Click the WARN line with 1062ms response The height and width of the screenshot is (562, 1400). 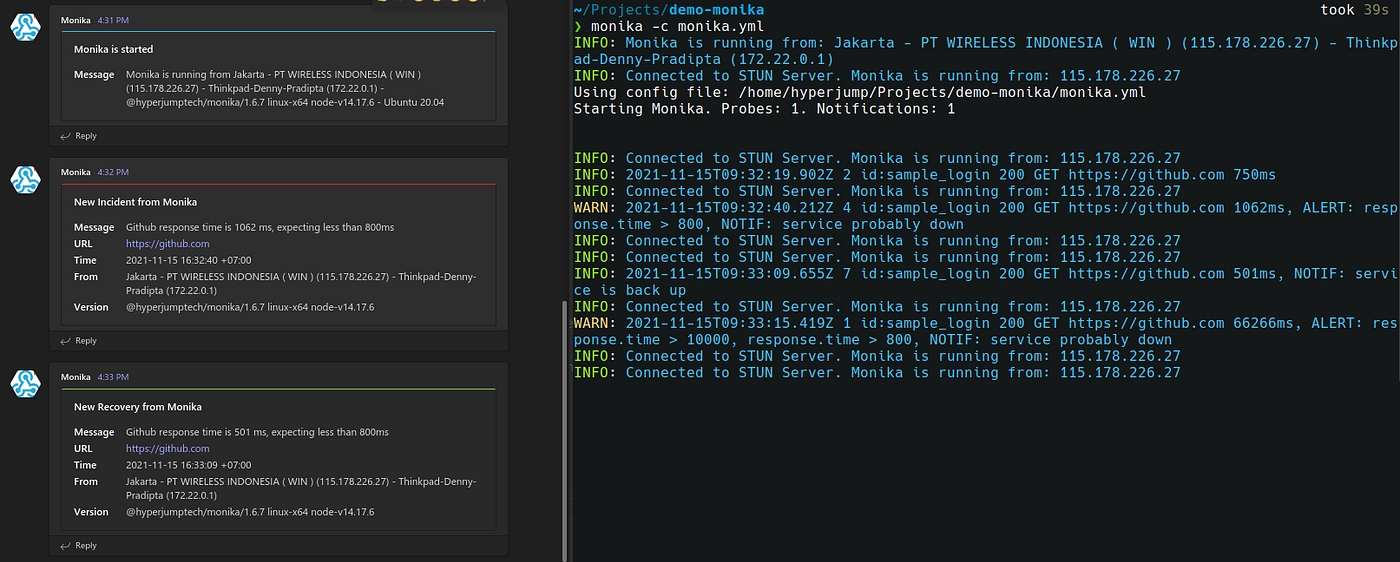point(986,216)
